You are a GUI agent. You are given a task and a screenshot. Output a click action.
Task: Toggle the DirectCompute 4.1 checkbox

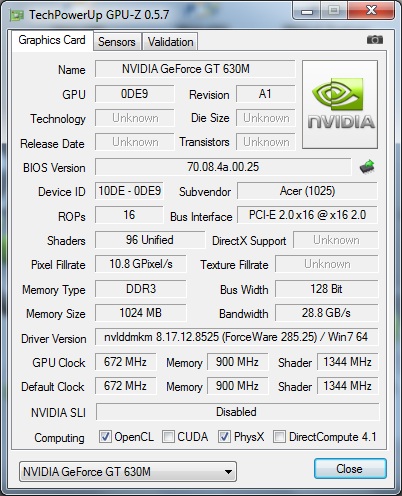(x=279, y=436)
